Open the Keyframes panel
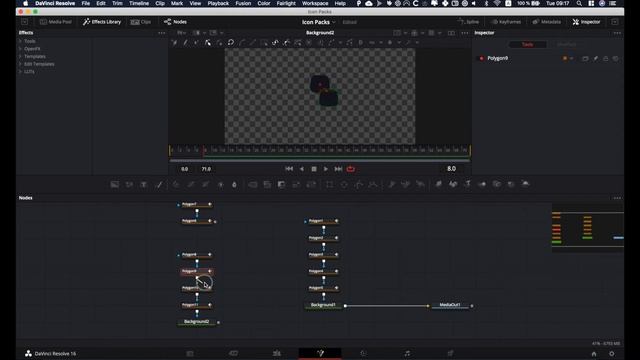This screenshot has height=360, width=640. pos(506,22)
